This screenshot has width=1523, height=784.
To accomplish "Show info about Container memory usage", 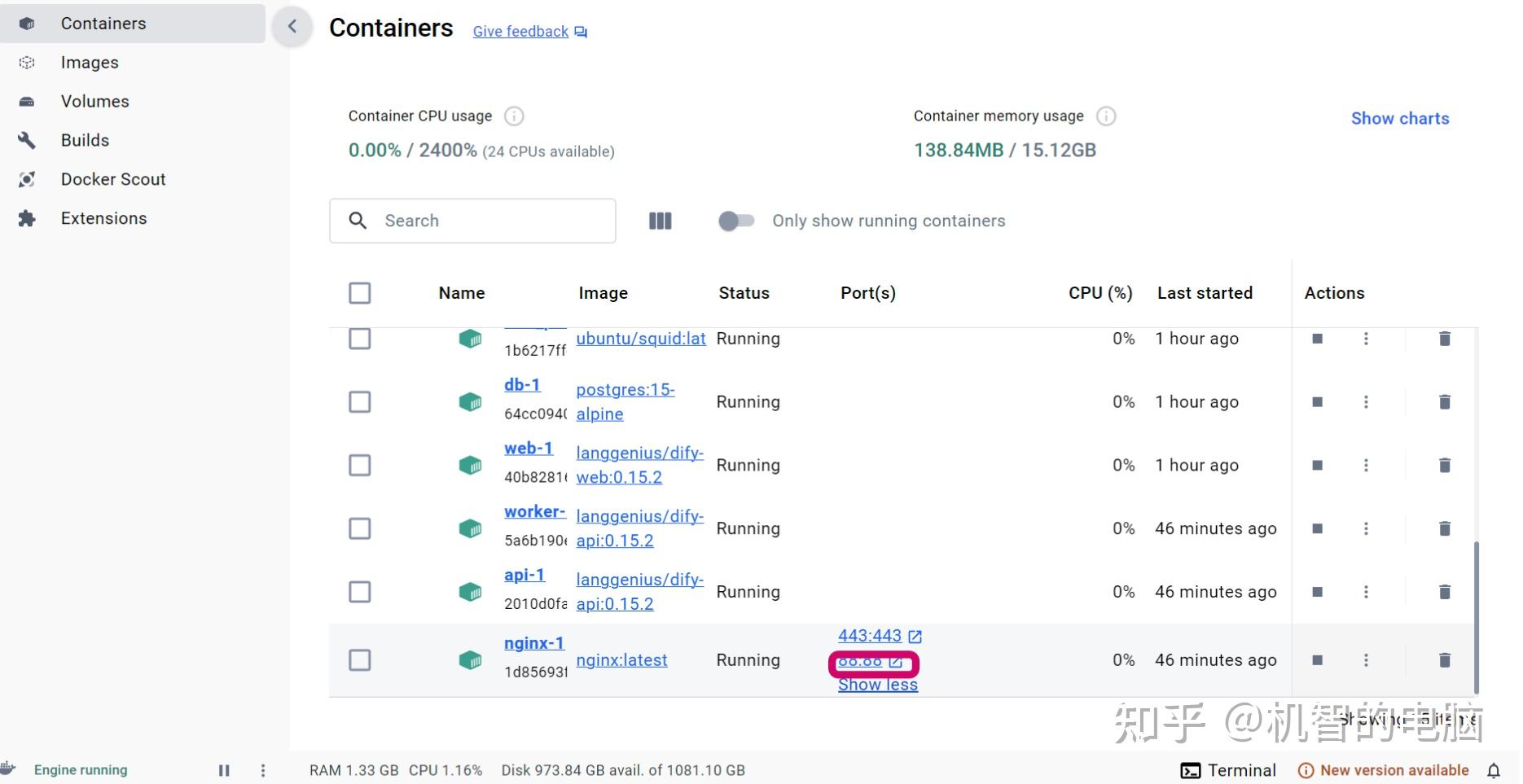I will (1106, 116).
